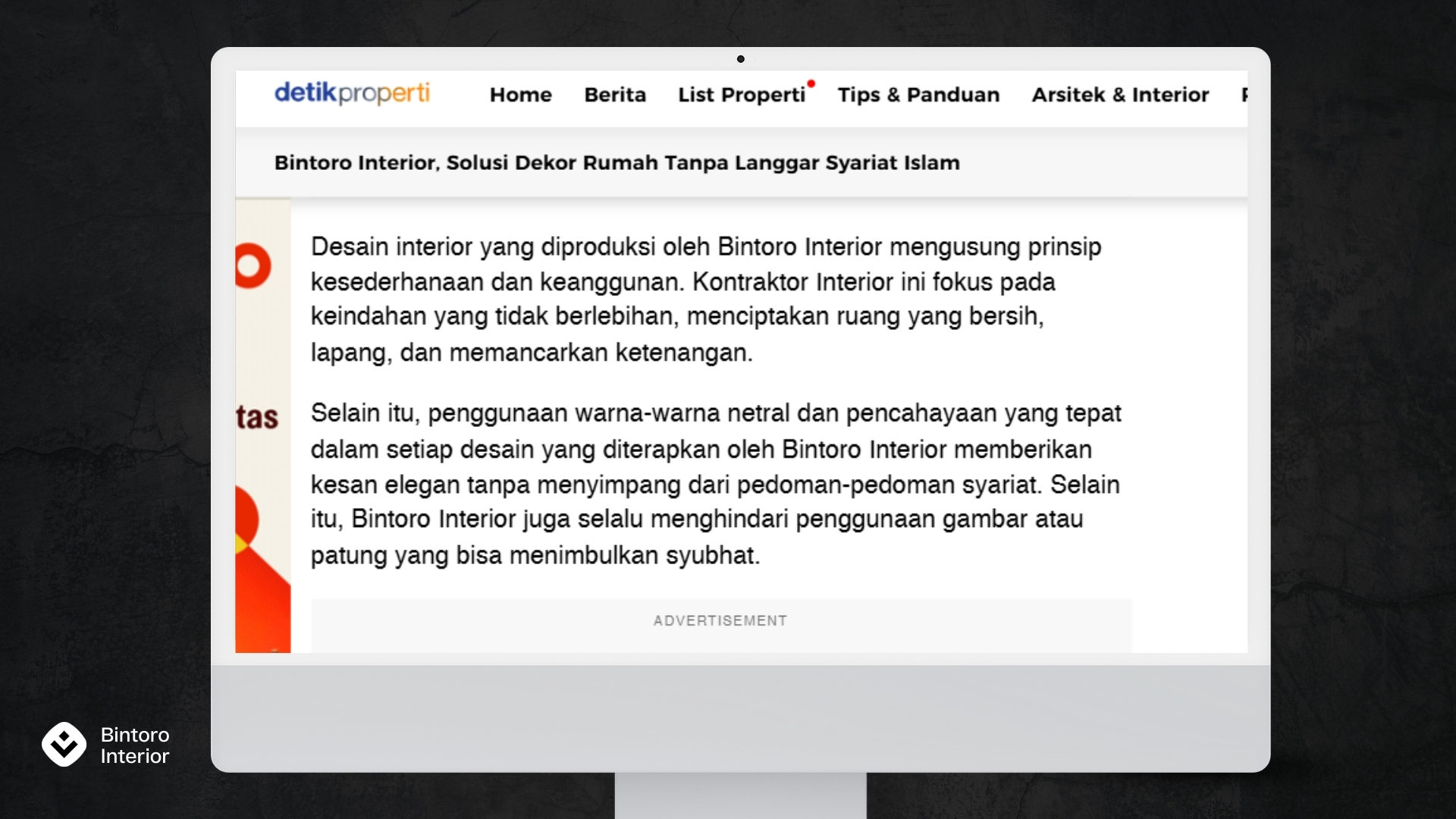Click the webcam dot above the screen
The image size is (1456, 819).
pyautogui.click(x=740, y=59)
